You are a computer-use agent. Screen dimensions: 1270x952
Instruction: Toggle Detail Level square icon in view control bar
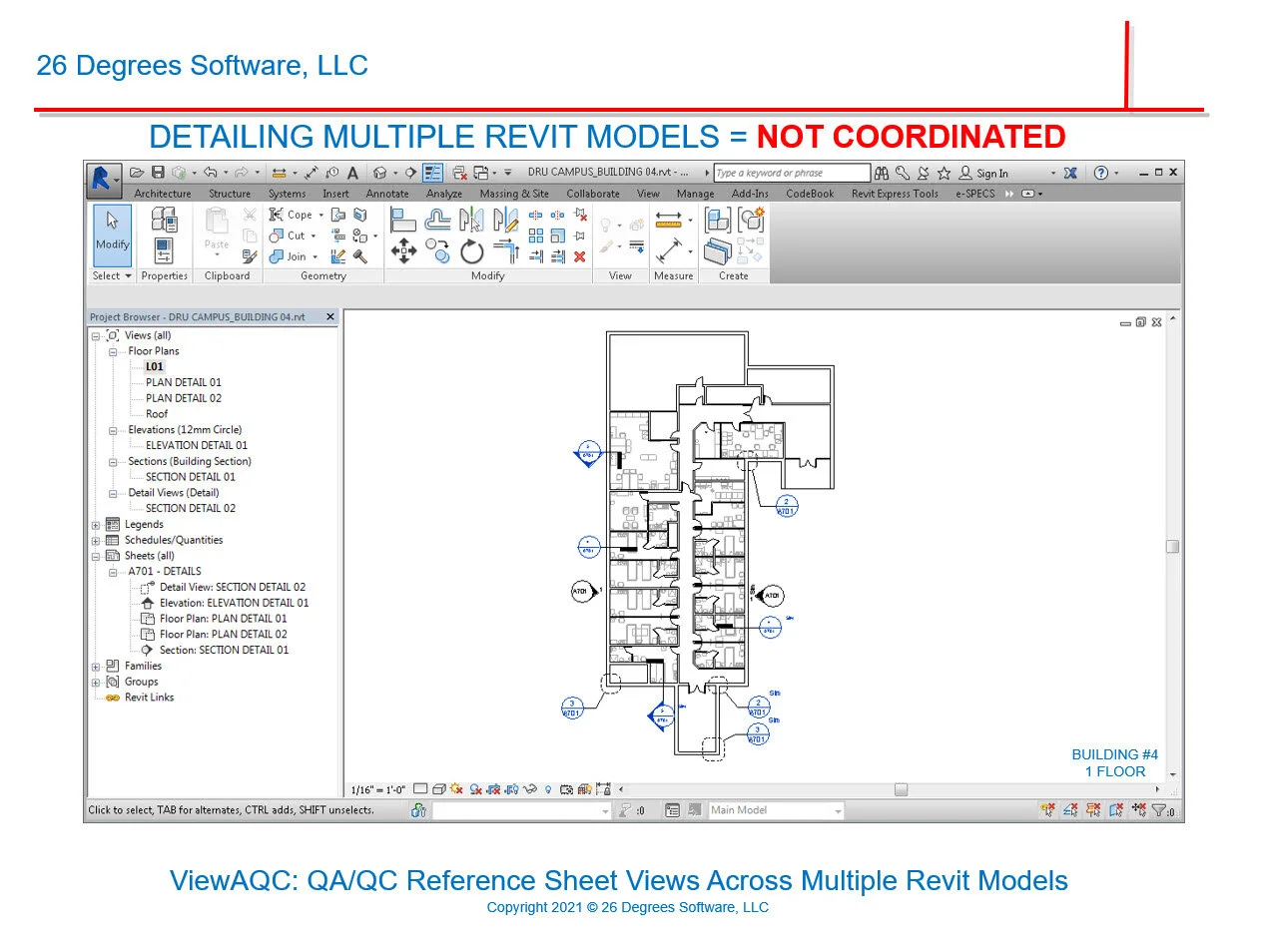click(x=420, y=789)
